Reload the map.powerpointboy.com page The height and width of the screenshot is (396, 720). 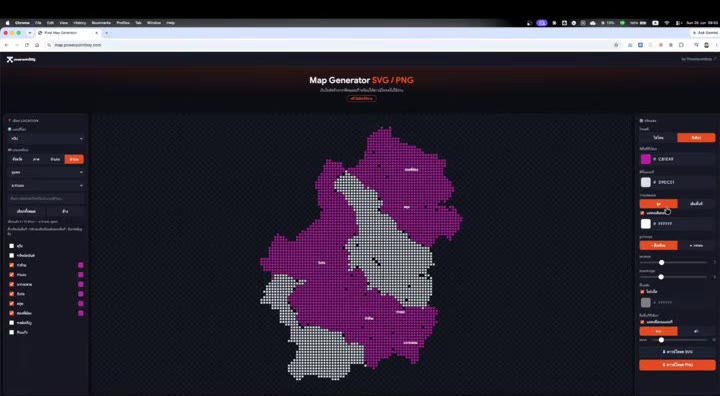(x=27, y=45)
